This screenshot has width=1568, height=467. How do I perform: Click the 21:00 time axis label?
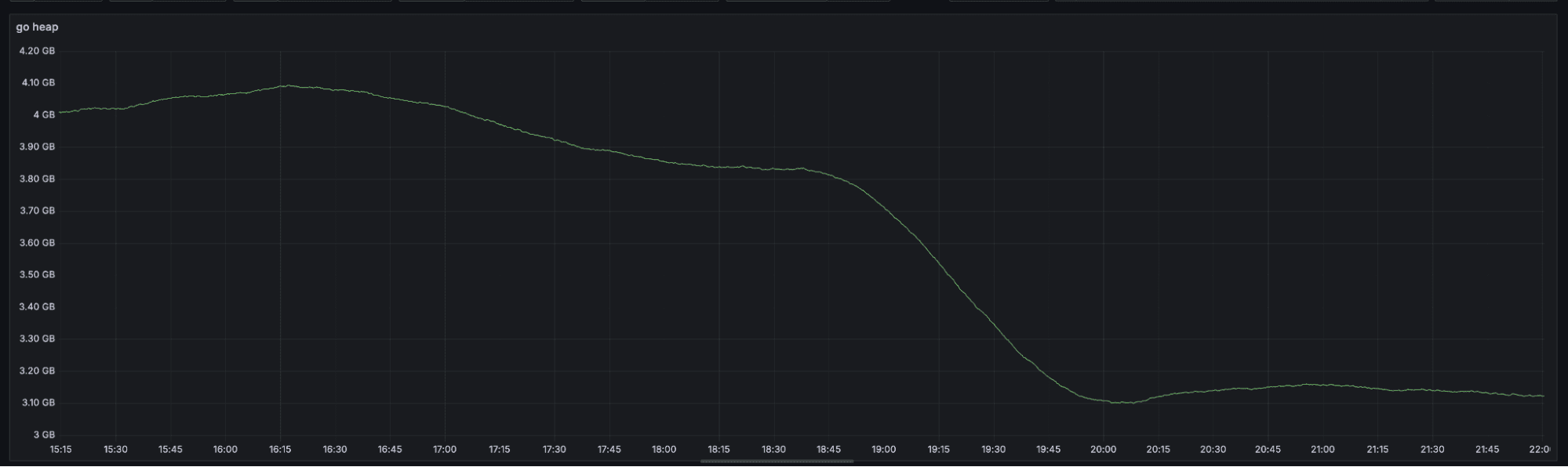[x=1322, y=450]
